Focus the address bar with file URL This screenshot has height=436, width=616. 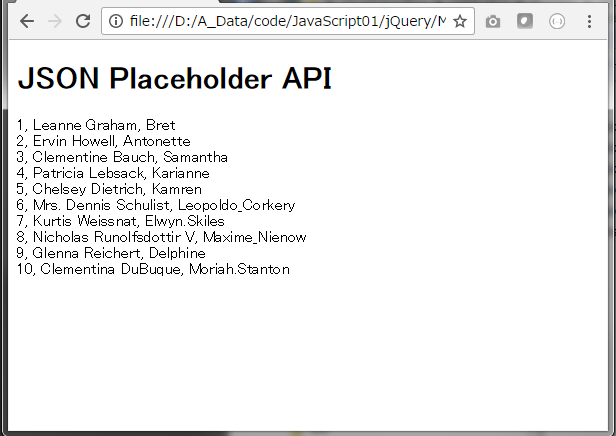click(288, 21)
